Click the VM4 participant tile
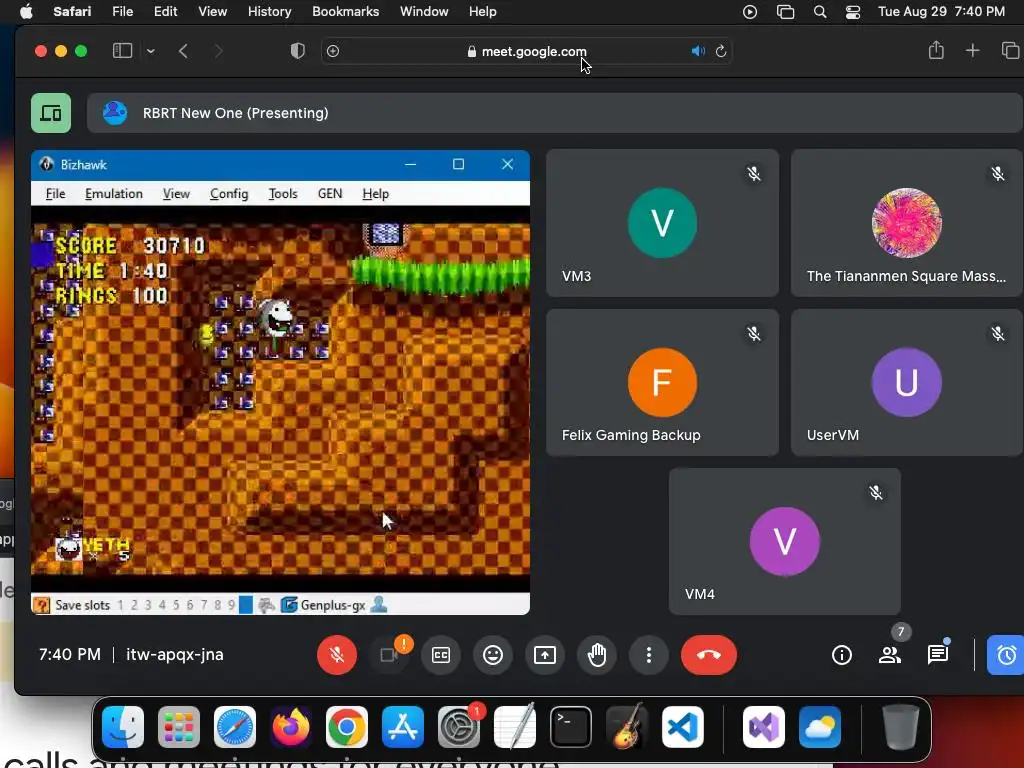1024x768 pixels. (784, 541)
